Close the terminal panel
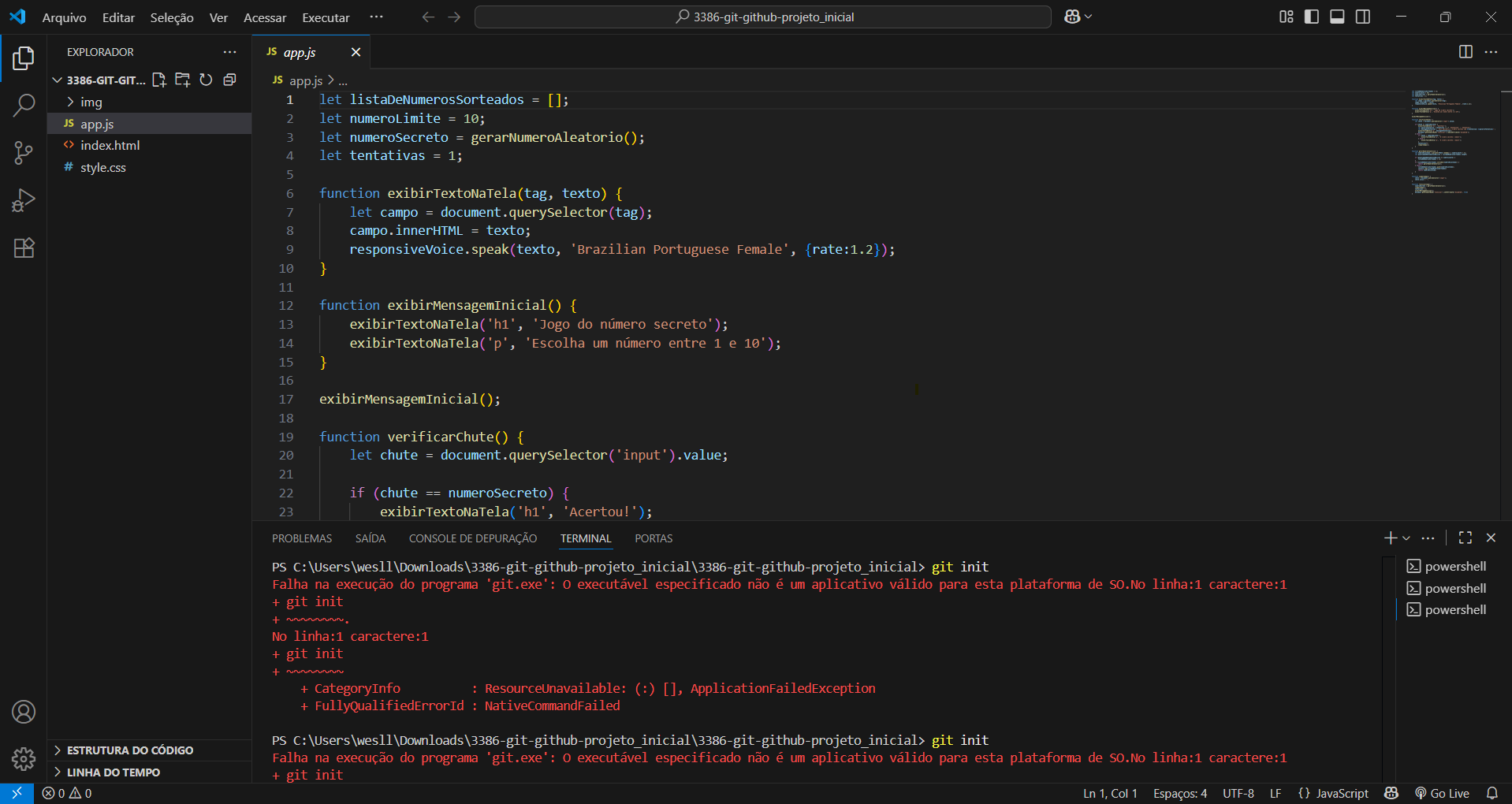Viewport: 1512px width, 804px height. click(x=1491, y=538)
